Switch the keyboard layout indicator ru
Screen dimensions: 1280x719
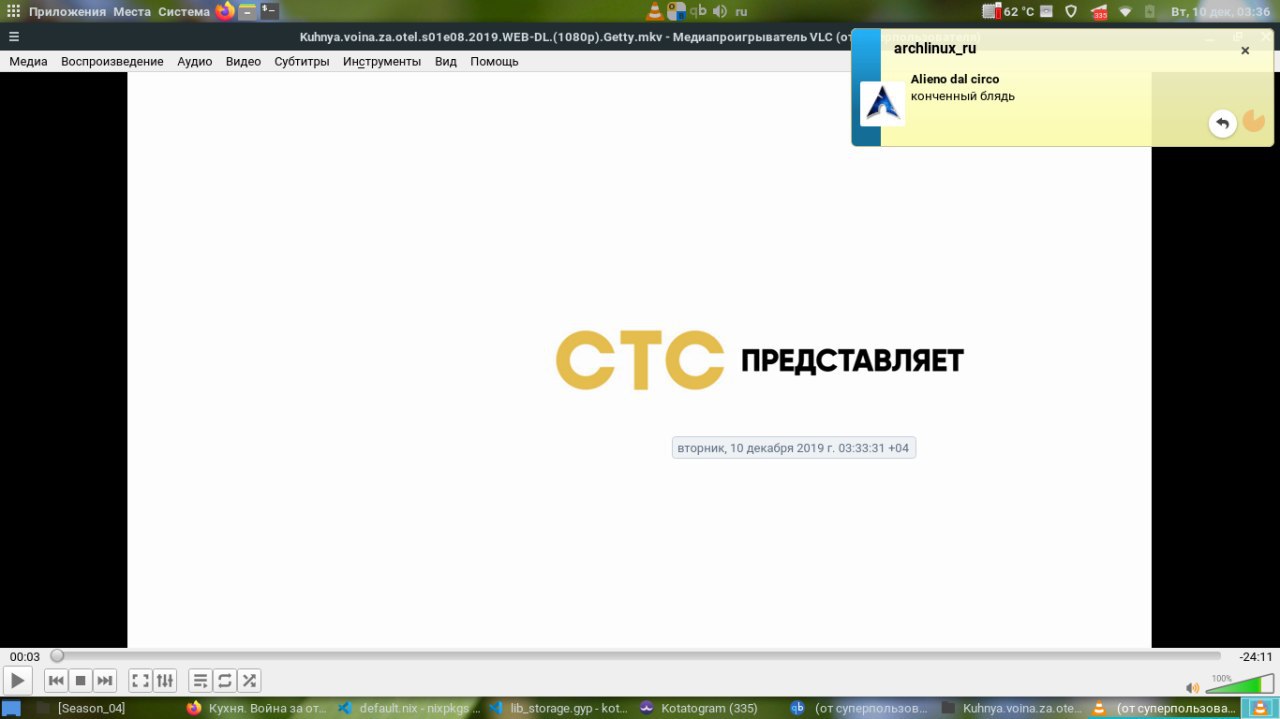pos(741,11)
